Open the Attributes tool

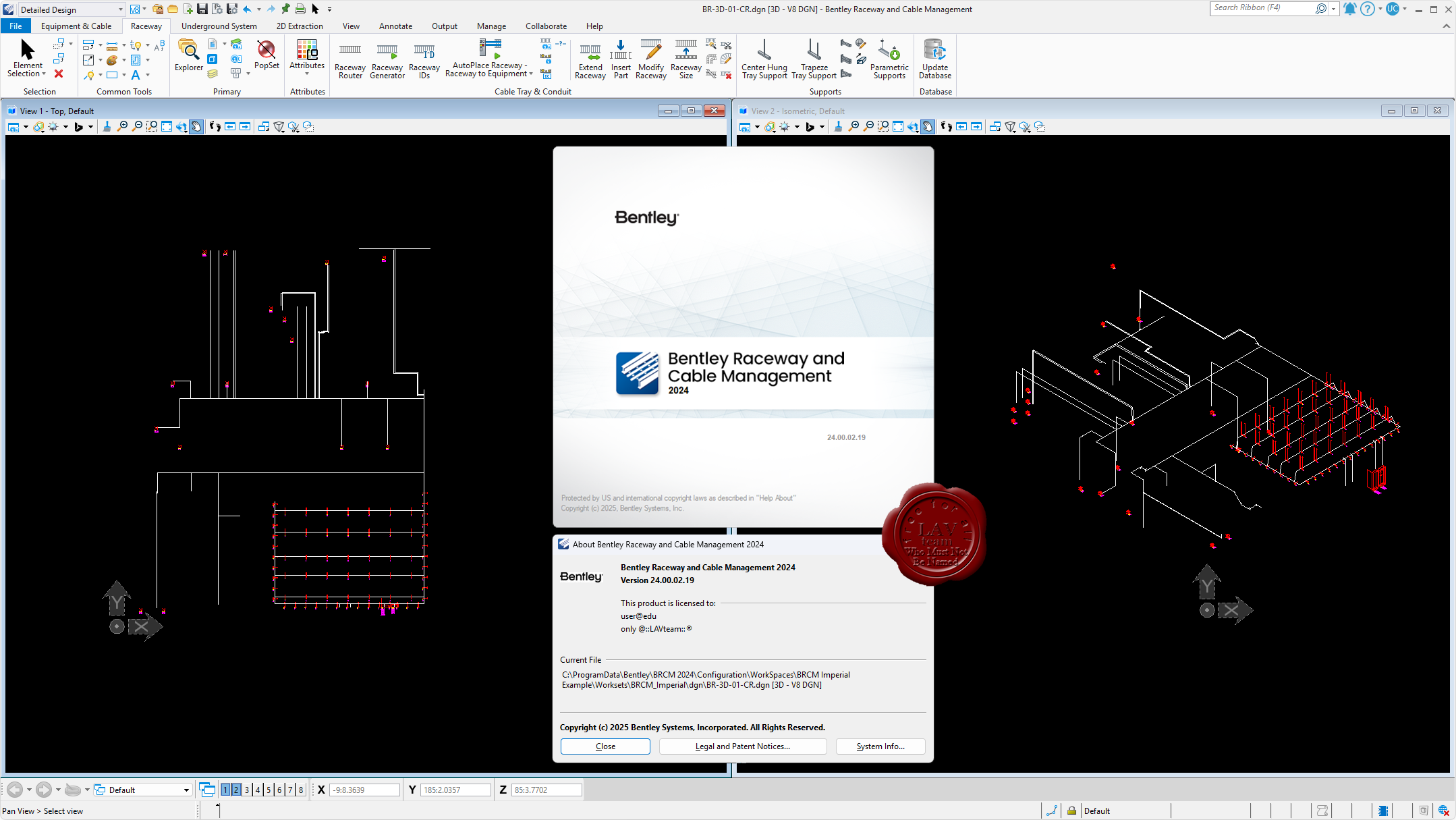tap(307, 54)
